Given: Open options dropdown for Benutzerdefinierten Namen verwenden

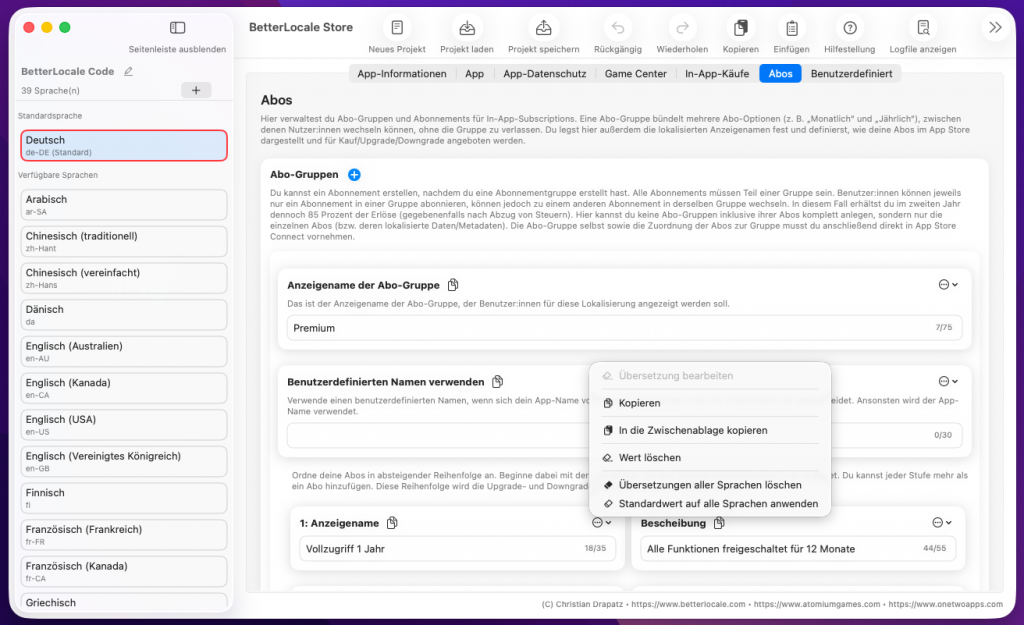Looking at the screenshot, I should coord(948,381).
